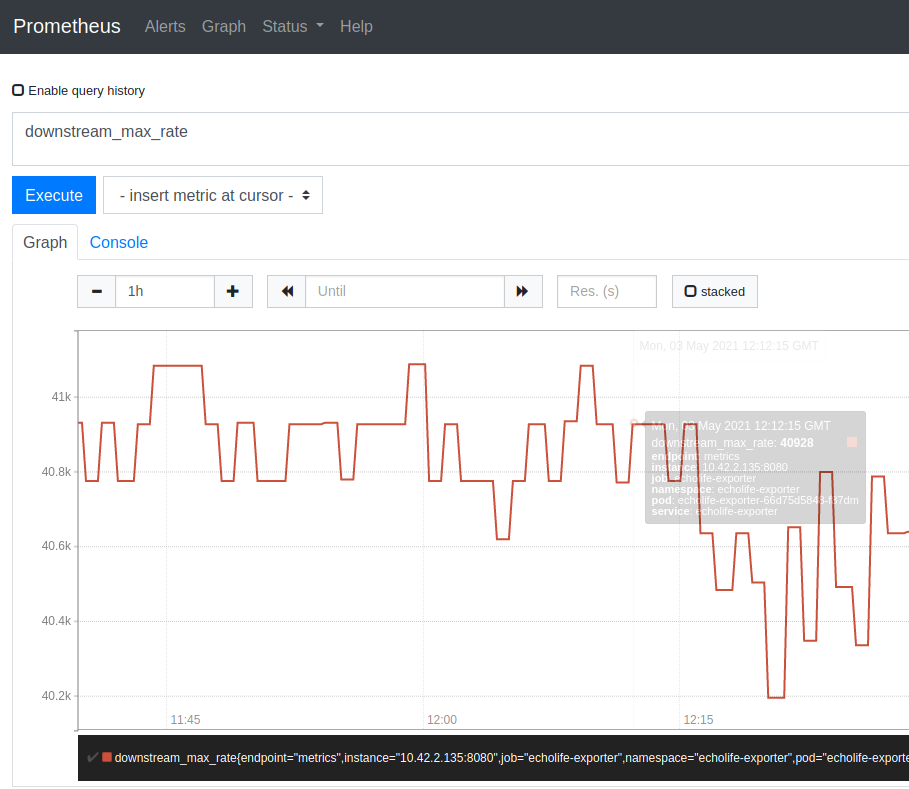Click the 12:00 x-axis label
909x789 pixels.
pos(442,719)
